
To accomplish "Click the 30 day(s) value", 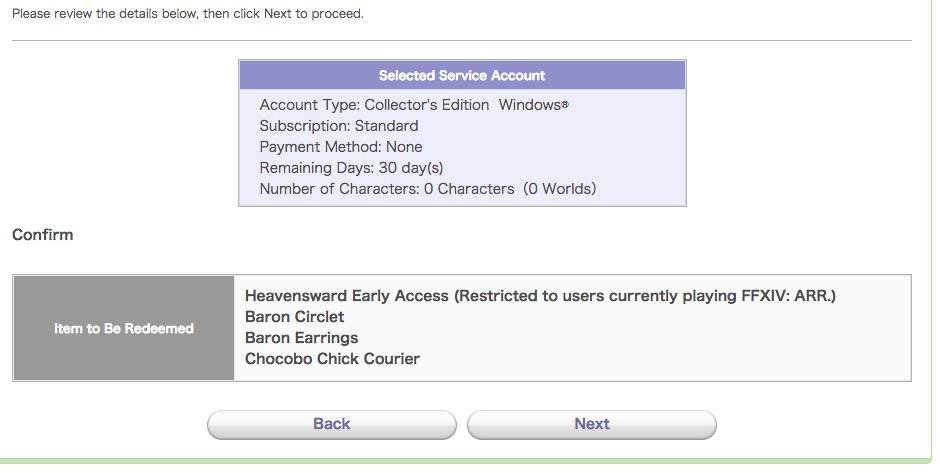I will [411, 168].
